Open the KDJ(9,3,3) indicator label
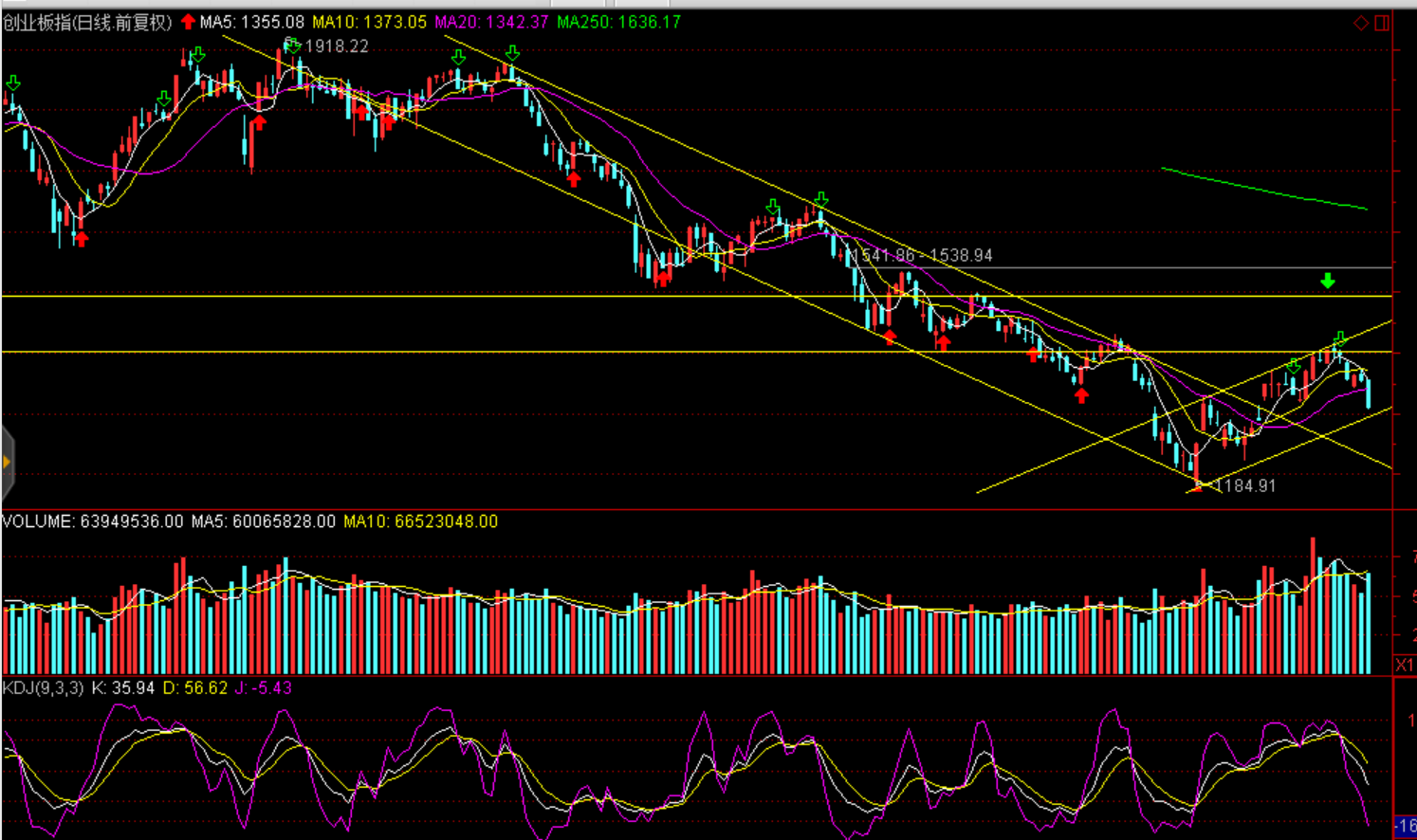This screenshot has height=840, width=1417. [43, 687]
